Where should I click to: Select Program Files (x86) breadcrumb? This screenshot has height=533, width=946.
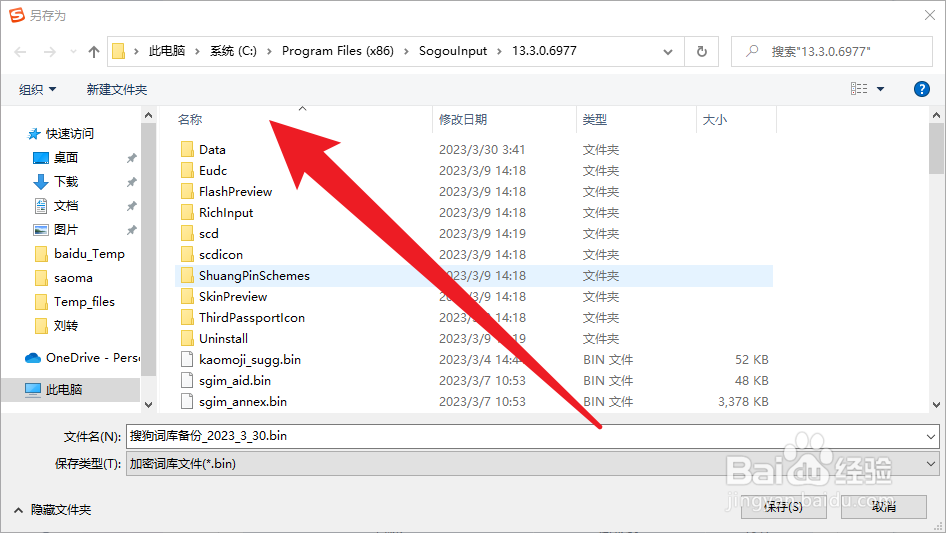338,51
